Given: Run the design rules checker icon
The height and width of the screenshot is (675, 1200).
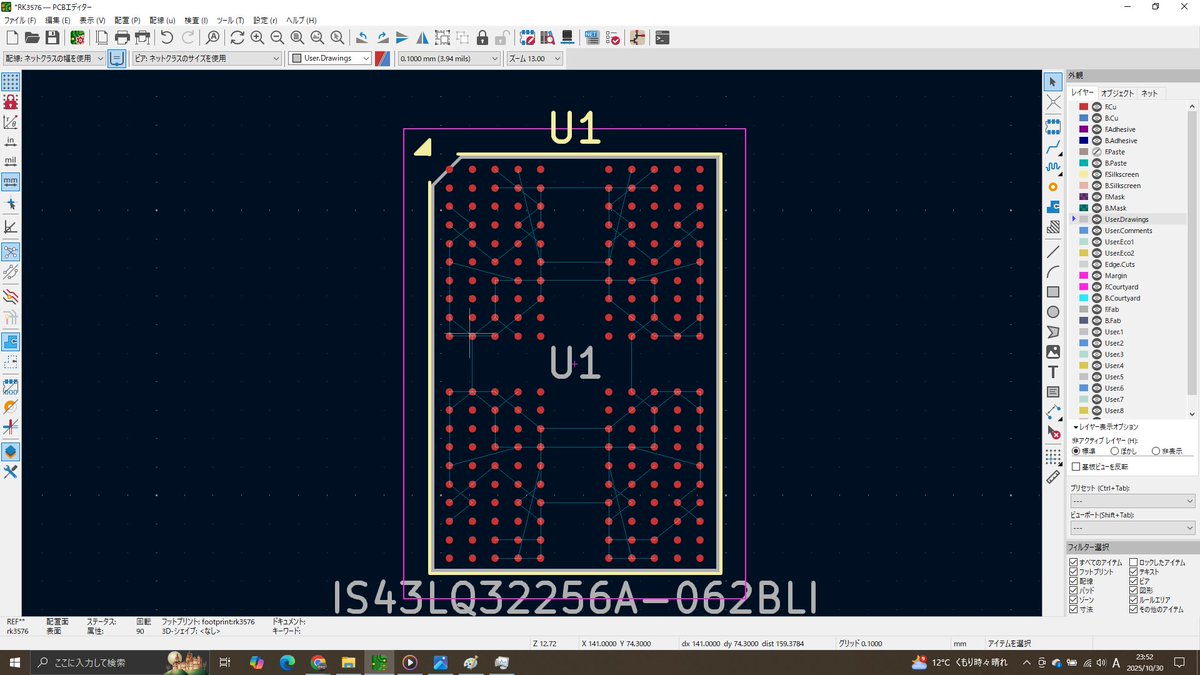Looking at the screenshot, I should 614,37.
